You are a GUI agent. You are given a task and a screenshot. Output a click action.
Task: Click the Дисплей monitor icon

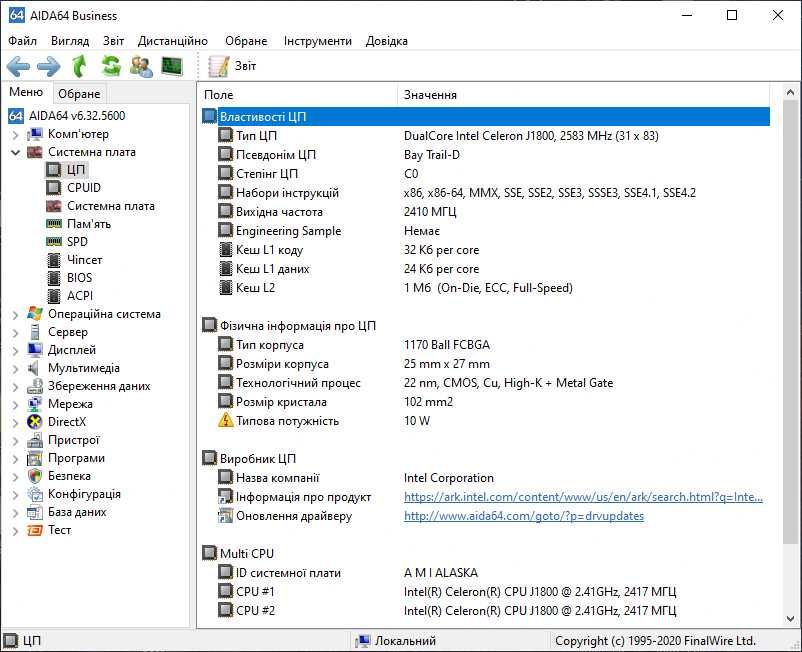coord(35,350)
